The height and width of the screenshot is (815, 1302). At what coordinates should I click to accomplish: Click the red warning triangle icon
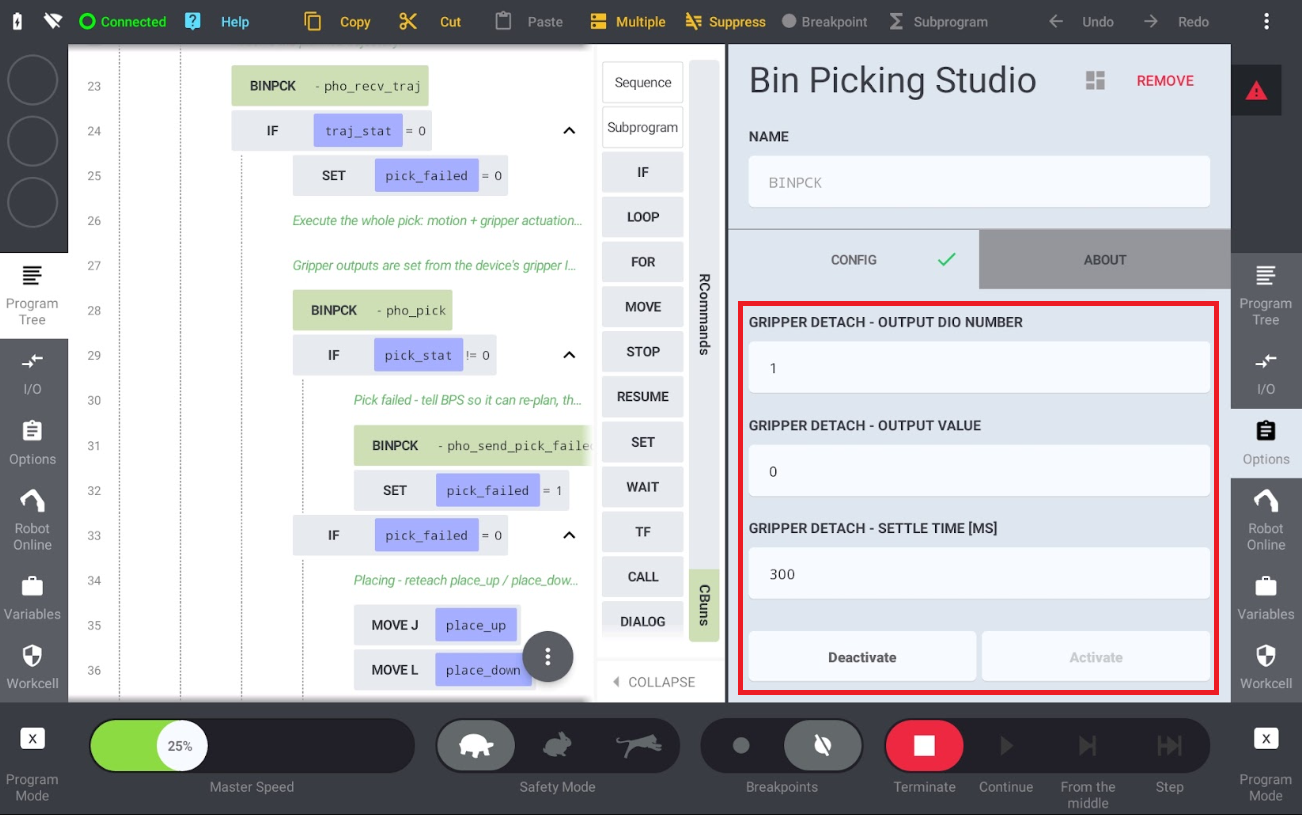(x=1256, y=91)
